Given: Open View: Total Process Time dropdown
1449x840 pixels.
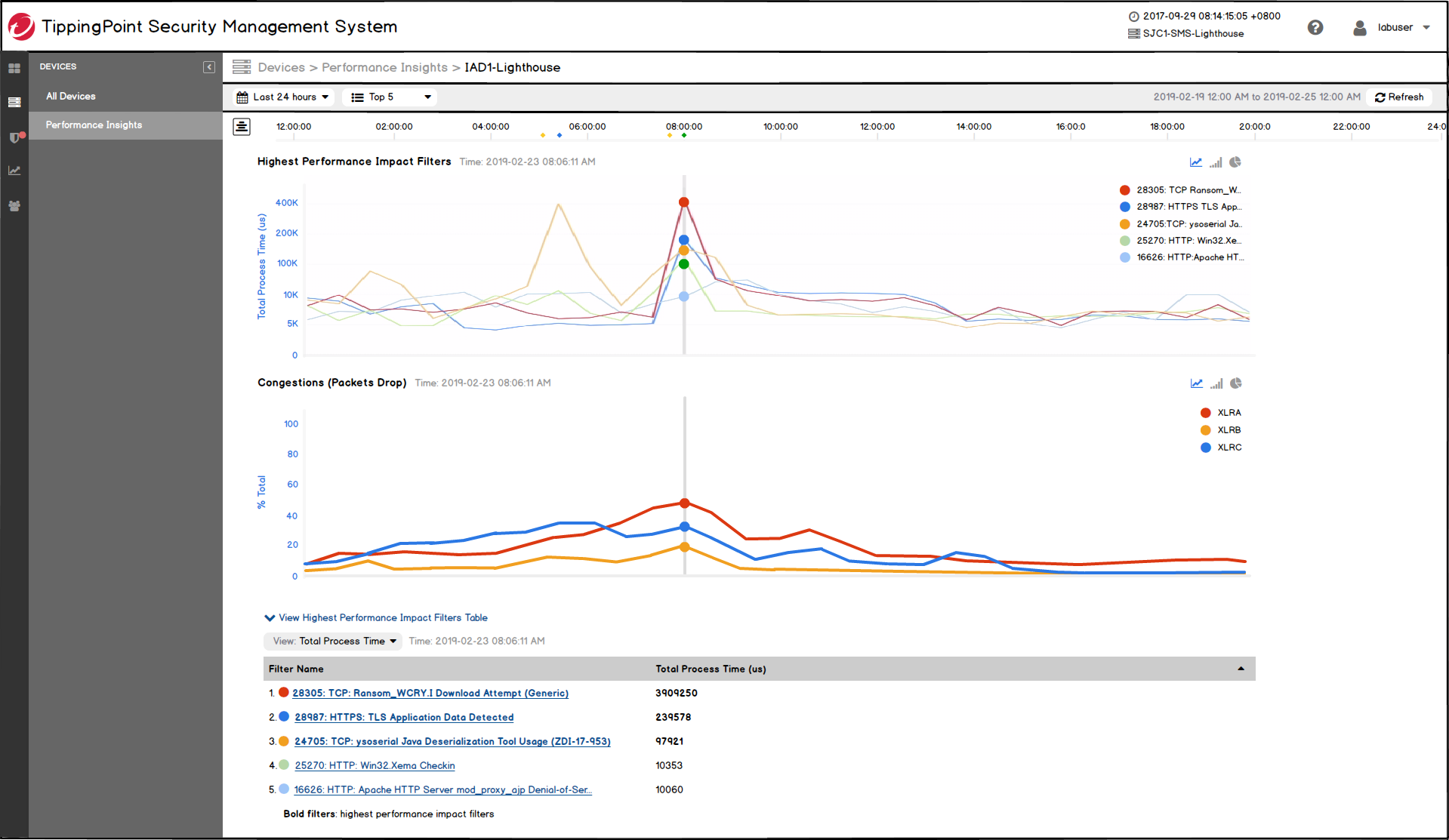Looking at the screenshot, I should pyautogui.click(x=333, y=642).
